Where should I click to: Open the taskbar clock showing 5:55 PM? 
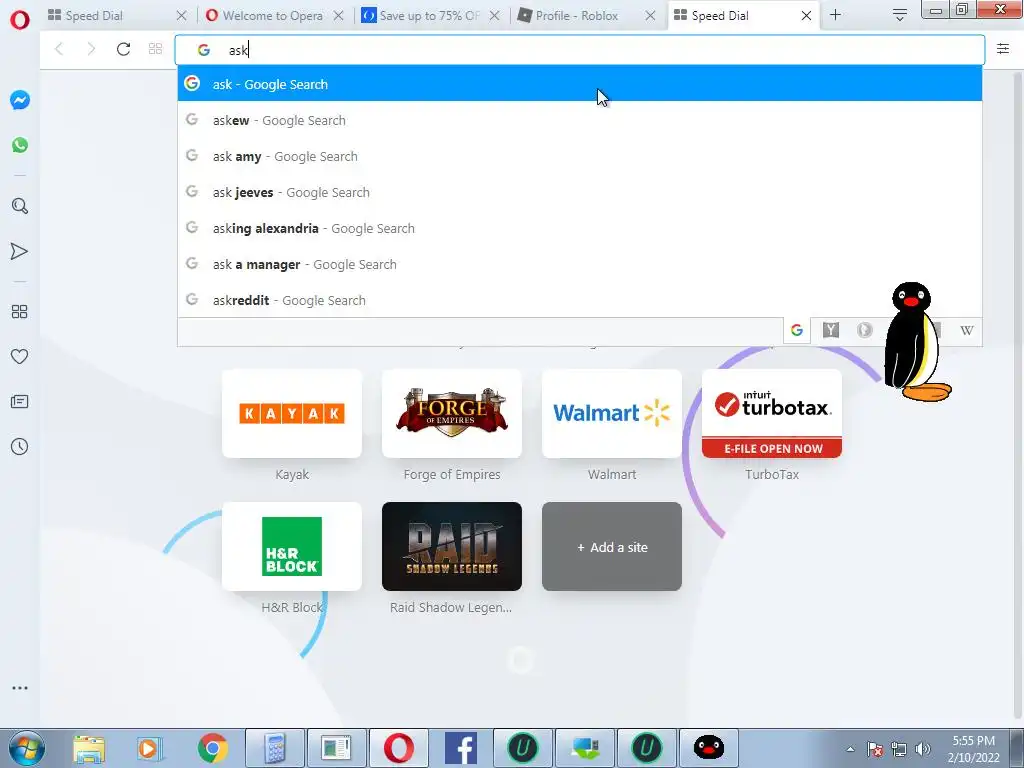click(x=973, y=749)
